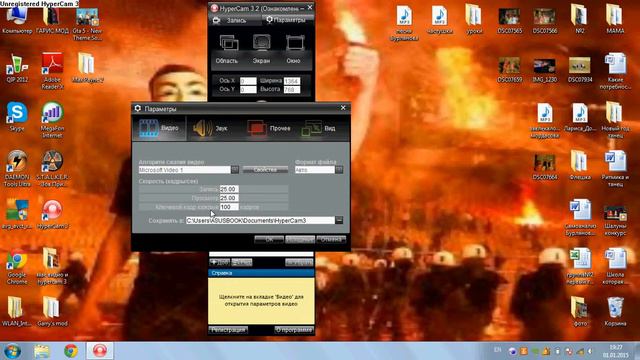Click the Отмена button in Параметры dialog
Screen dimensions: 640x360
click(331, 240)
